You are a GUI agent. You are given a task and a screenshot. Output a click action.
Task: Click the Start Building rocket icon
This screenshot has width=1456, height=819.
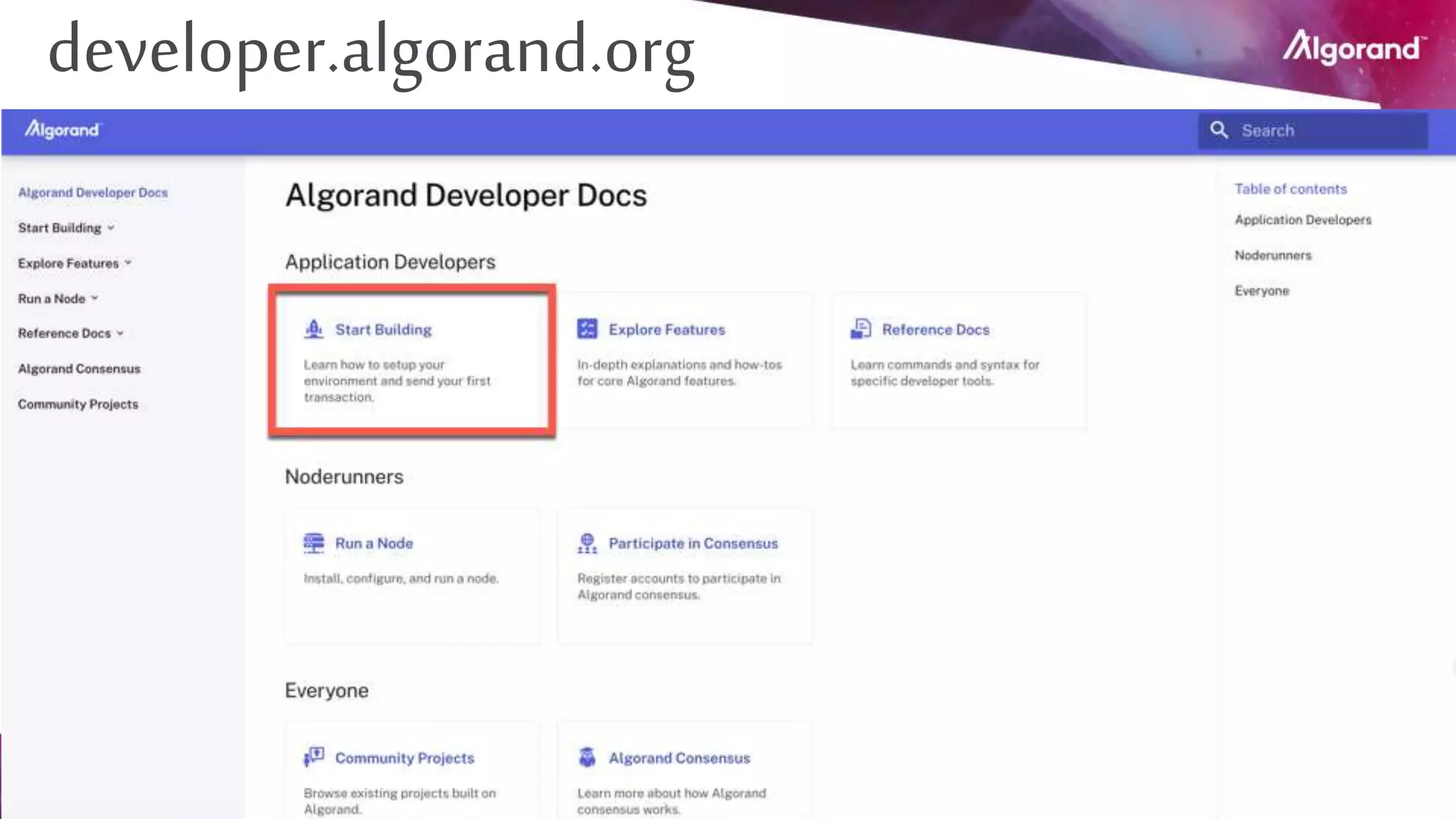[314, 329]
